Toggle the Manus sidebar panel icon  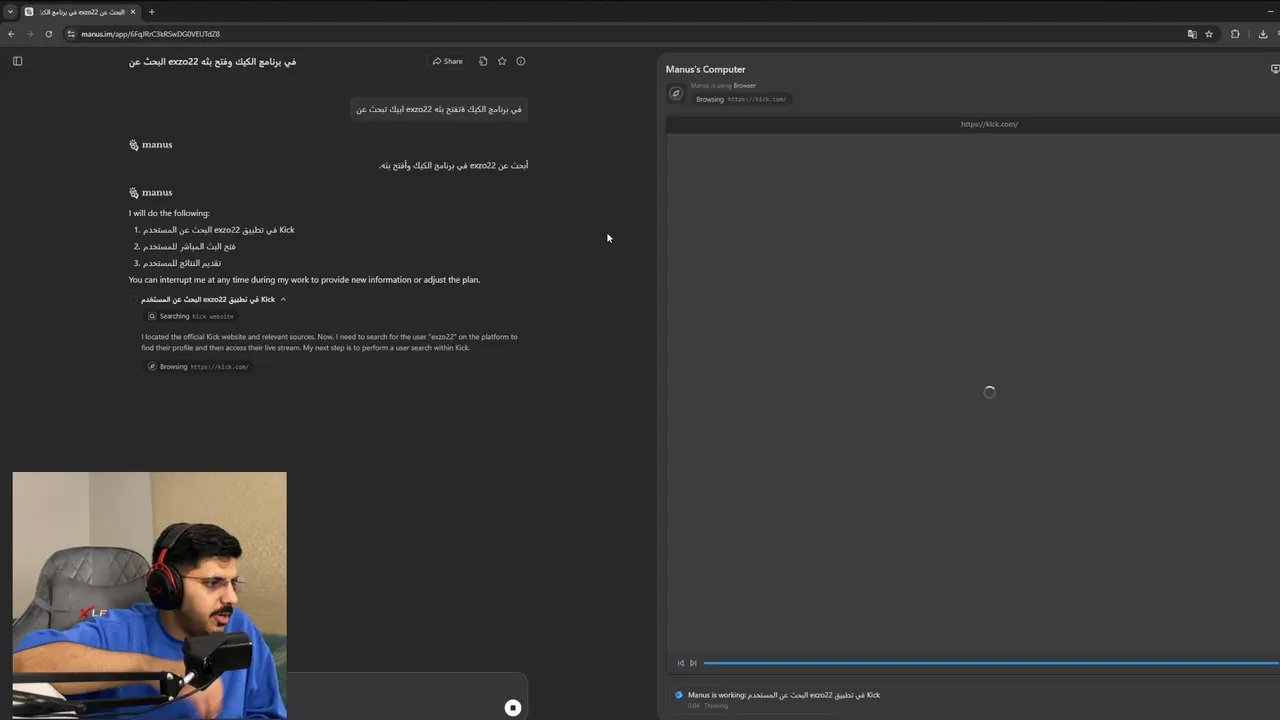(17, 61)
